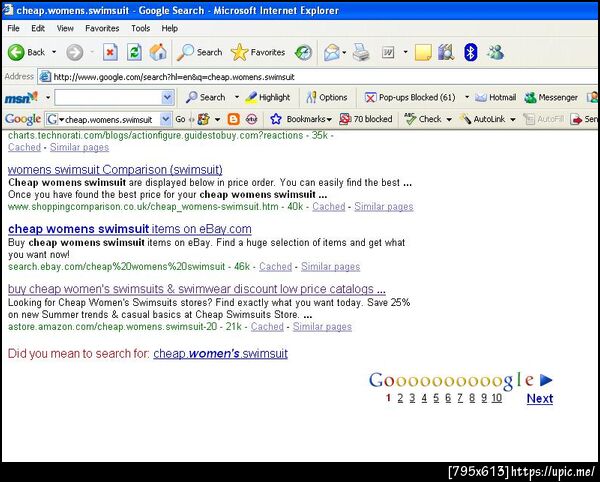Print the page with printer icon
600x482 pixels.
[361, 52]
